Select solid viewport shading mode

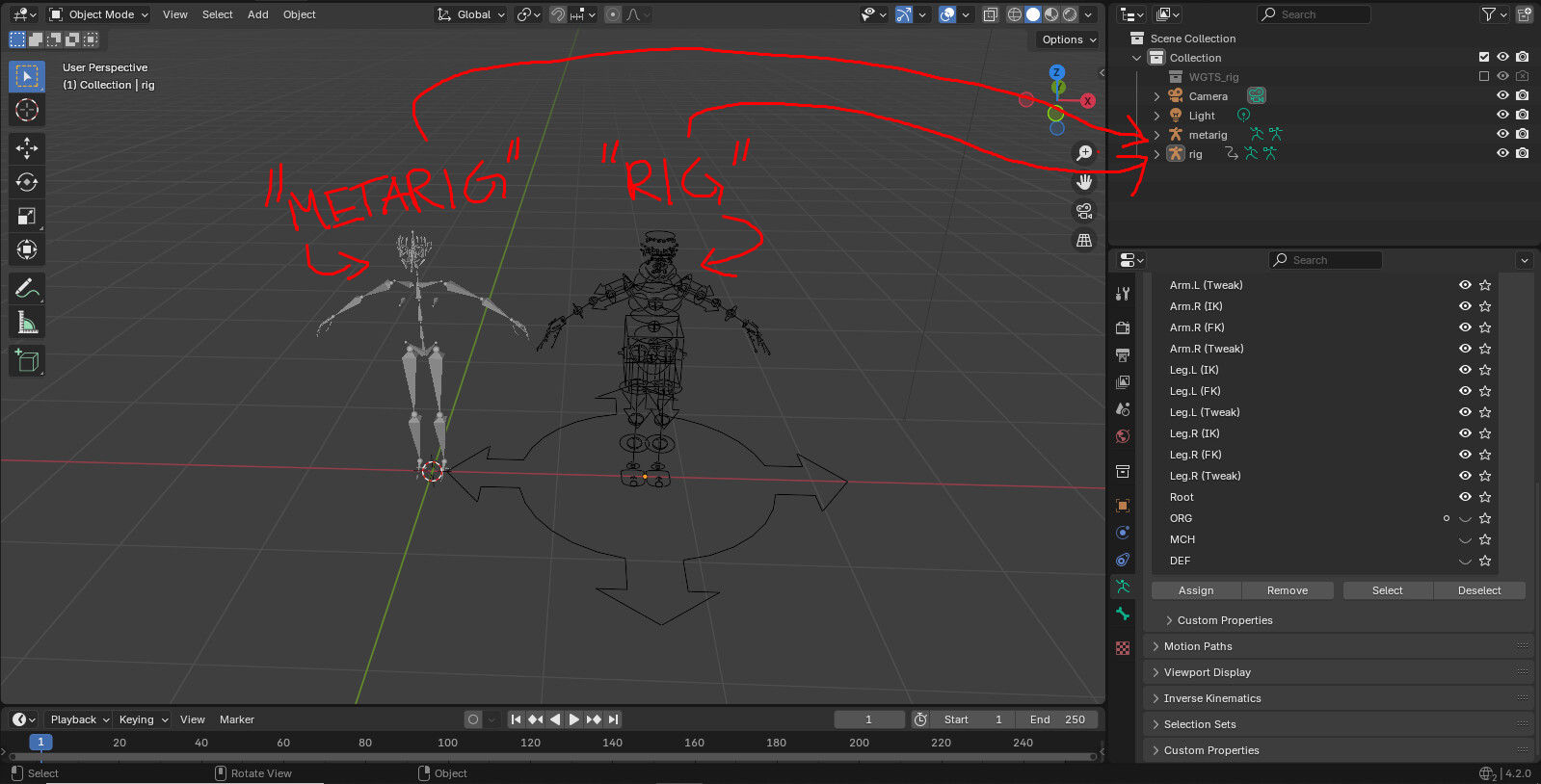pos(1033,14)
